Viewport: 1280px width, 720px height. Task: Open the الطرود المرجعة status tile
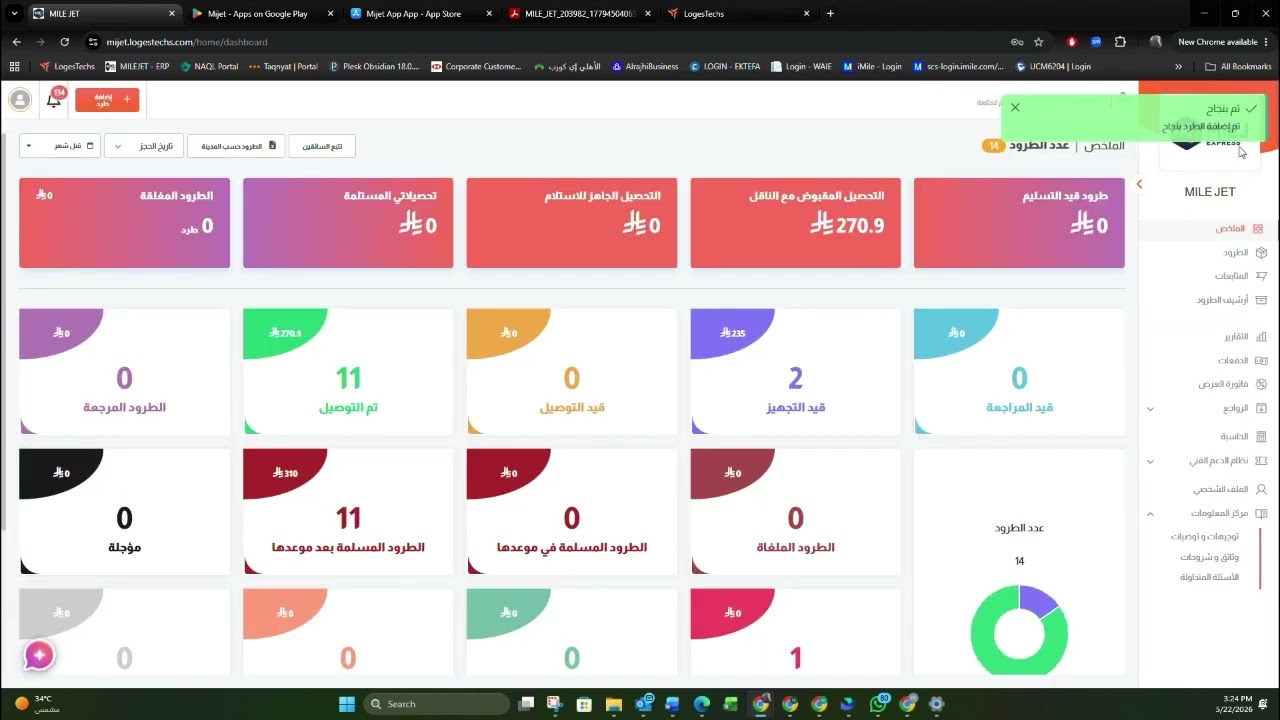tap(124, 371)
